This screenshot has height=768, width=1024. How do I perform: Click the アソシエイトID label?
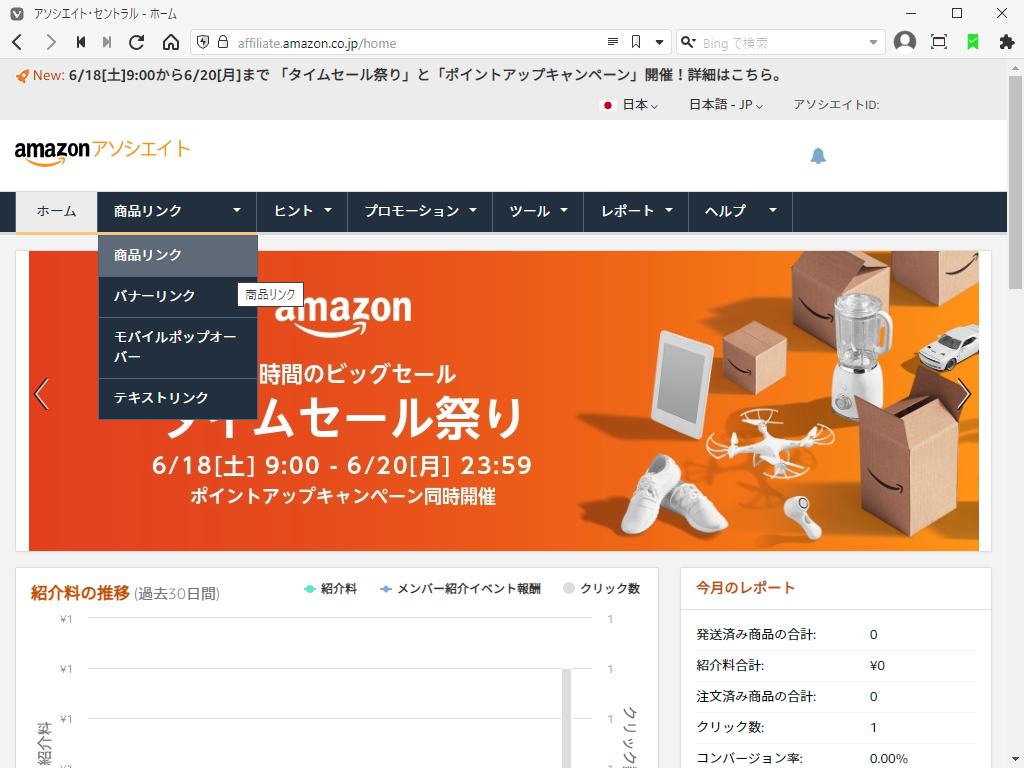(836, 105)
